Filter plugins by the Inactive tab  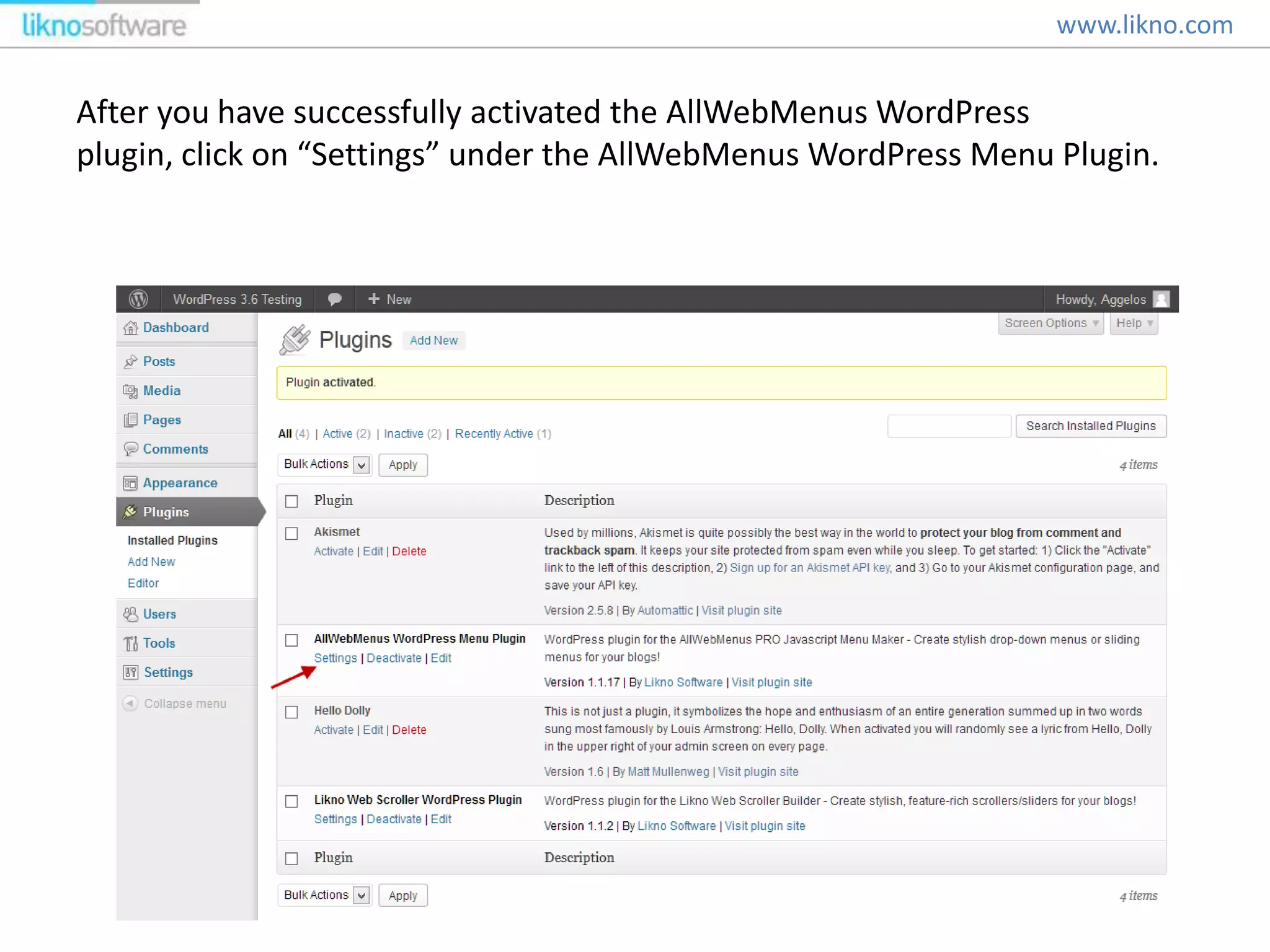(404, 434)
